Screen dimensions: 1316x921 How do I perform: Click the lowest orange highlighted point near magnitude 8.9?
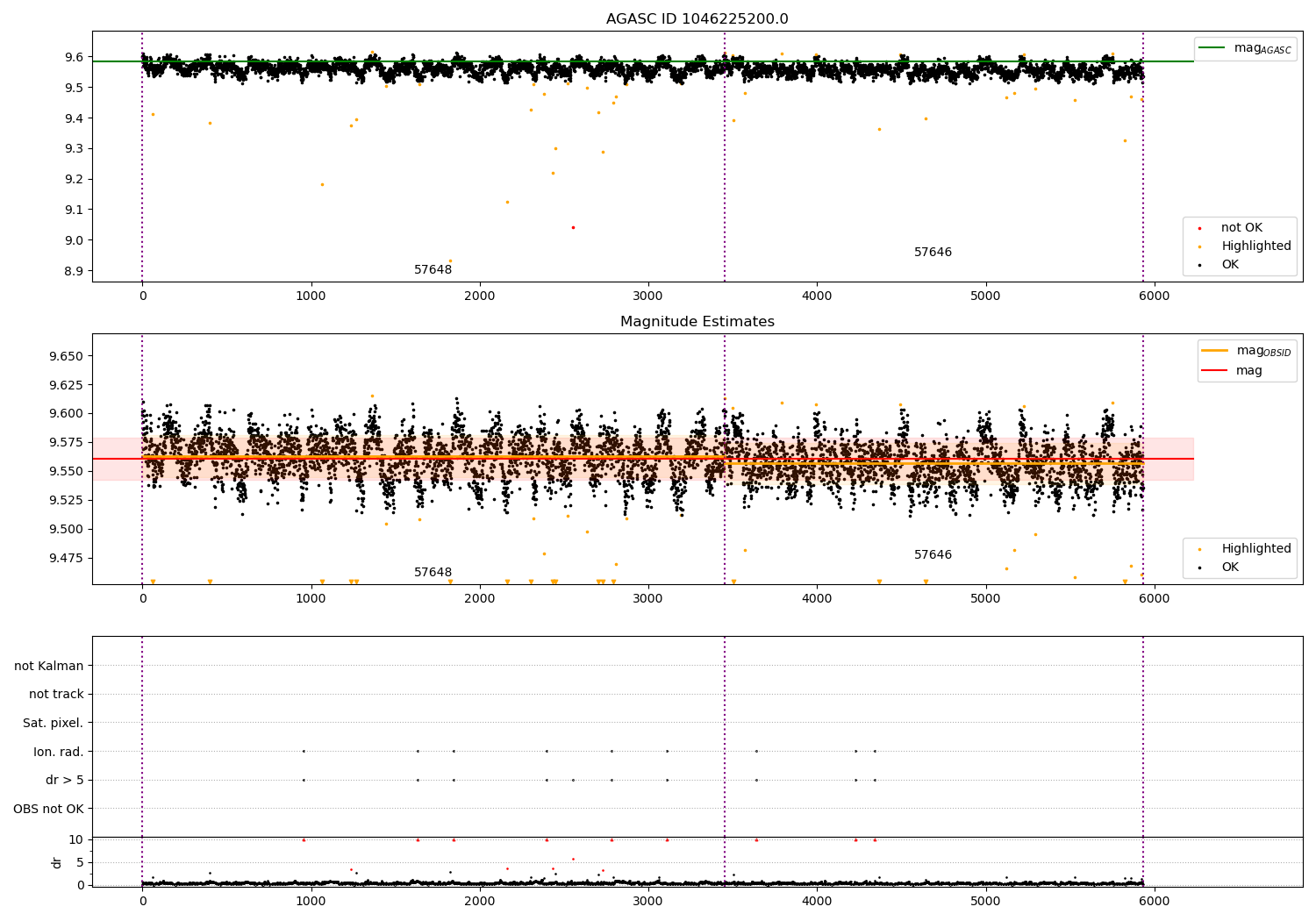pos(450,261)
